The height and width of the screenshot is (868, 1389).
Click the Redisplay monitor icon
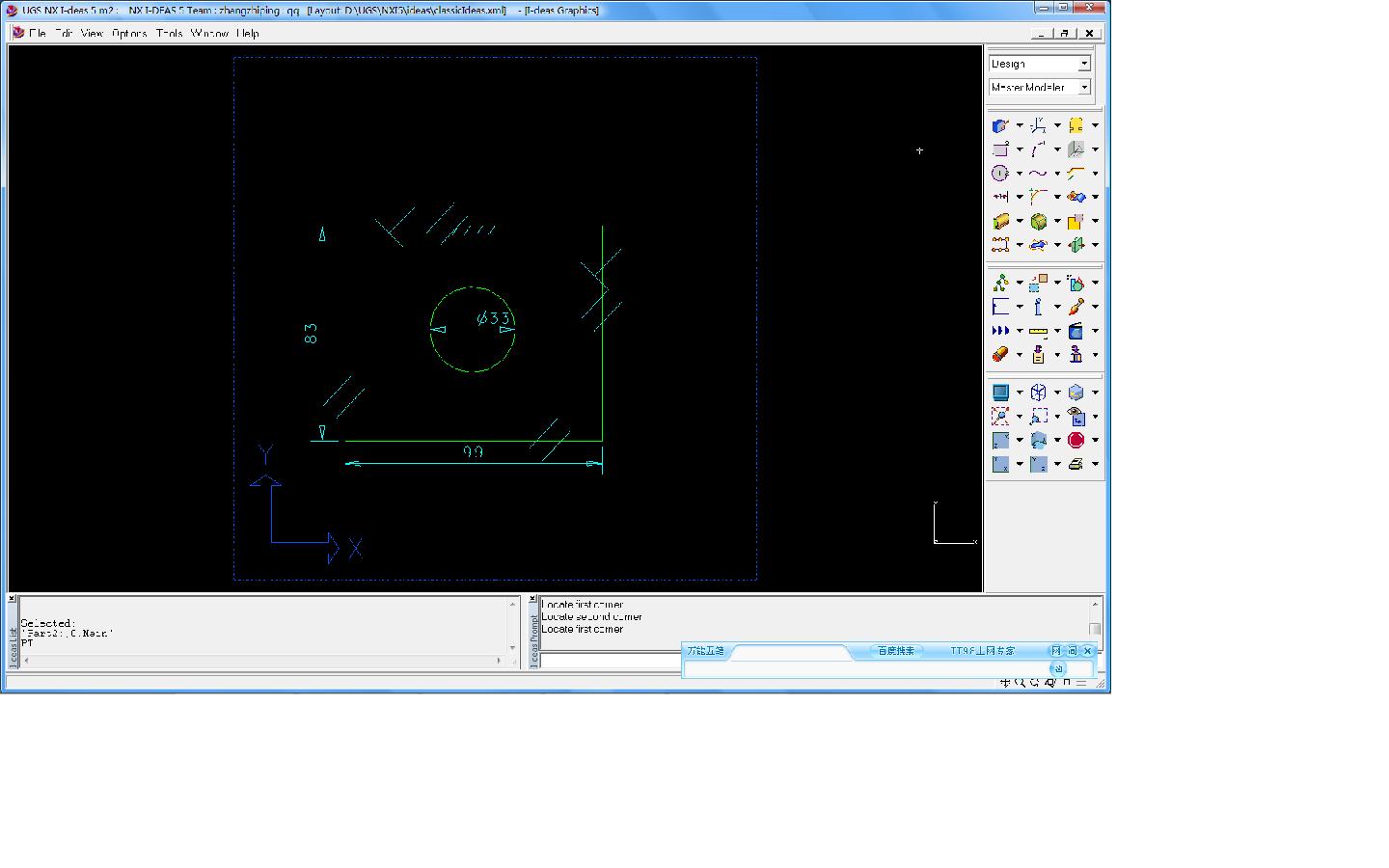pyautogui.click(x=1000, y=393)
